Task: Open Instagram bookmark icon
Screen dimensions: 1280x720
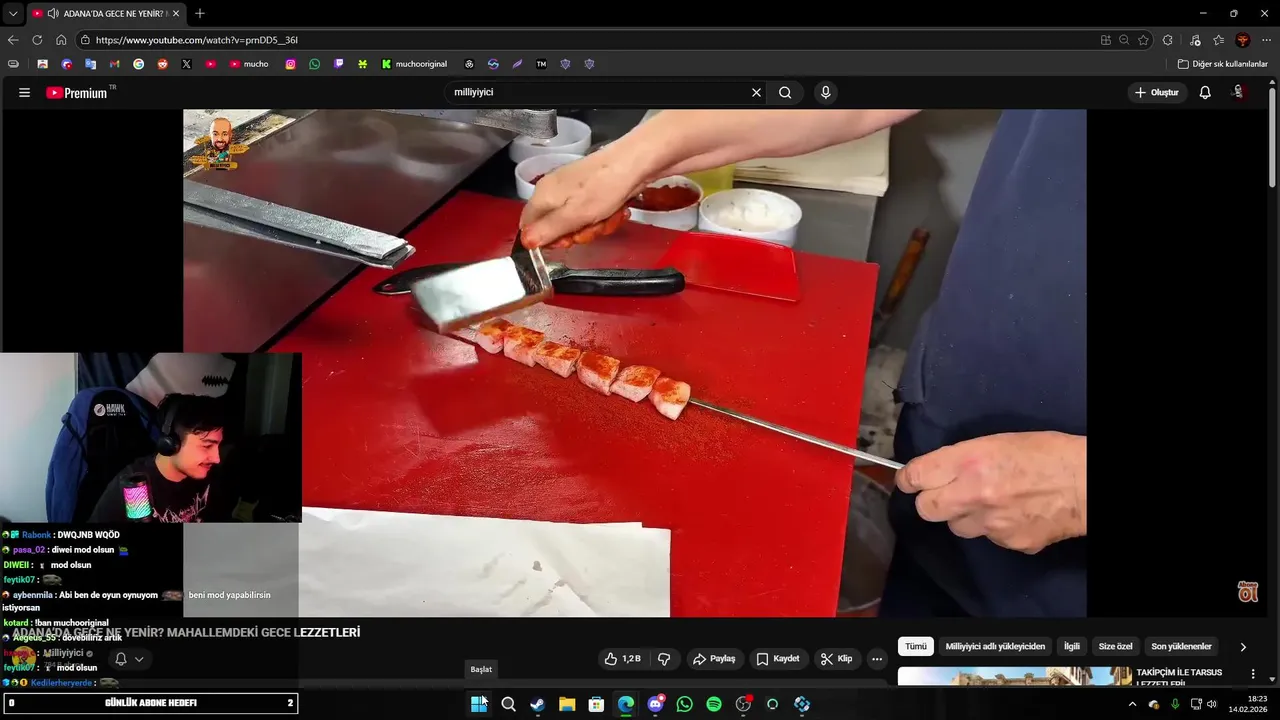Action: pyautogui.click(x=290, y=64)
